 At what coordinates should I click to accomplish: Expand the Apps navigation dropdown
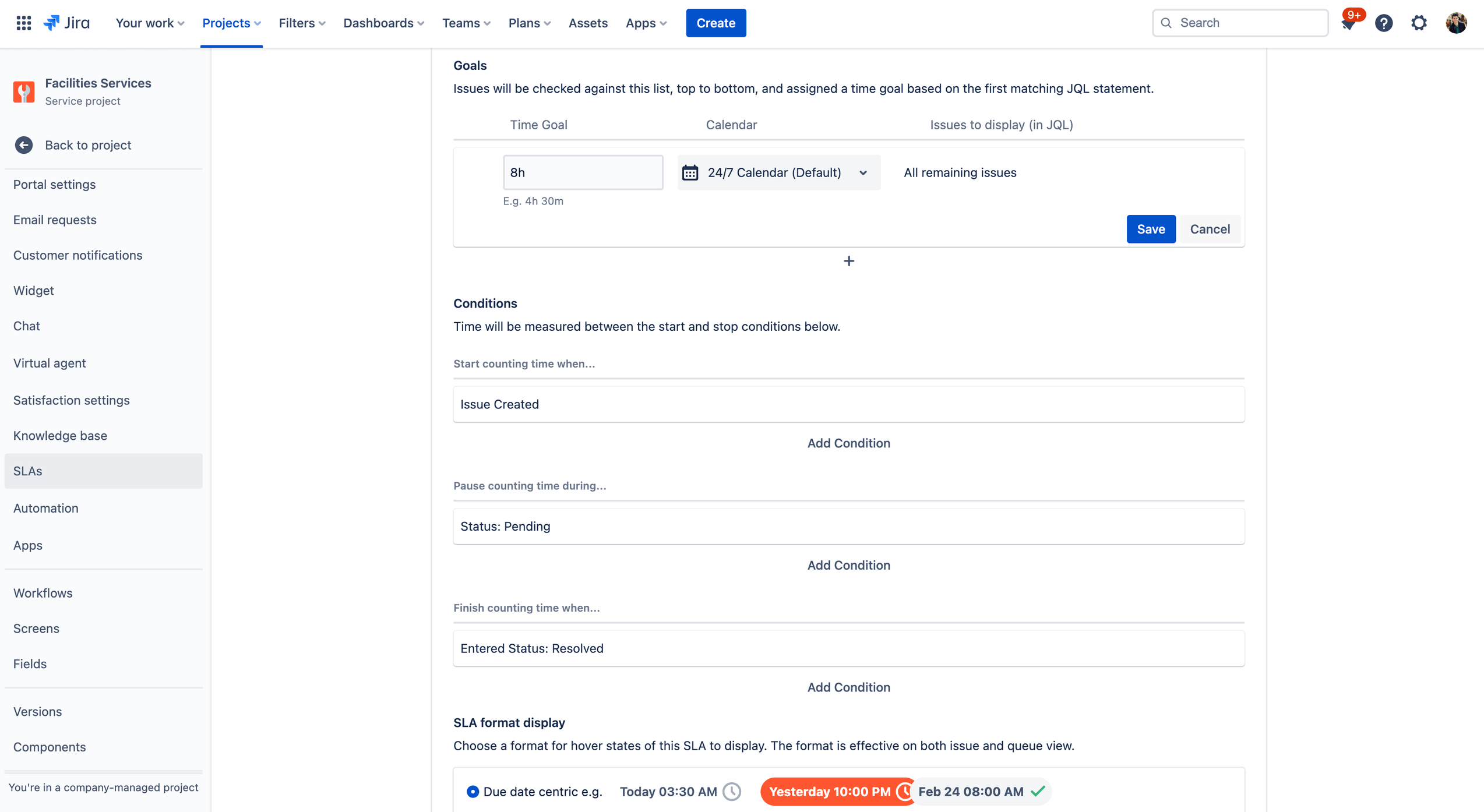[647, 22]
